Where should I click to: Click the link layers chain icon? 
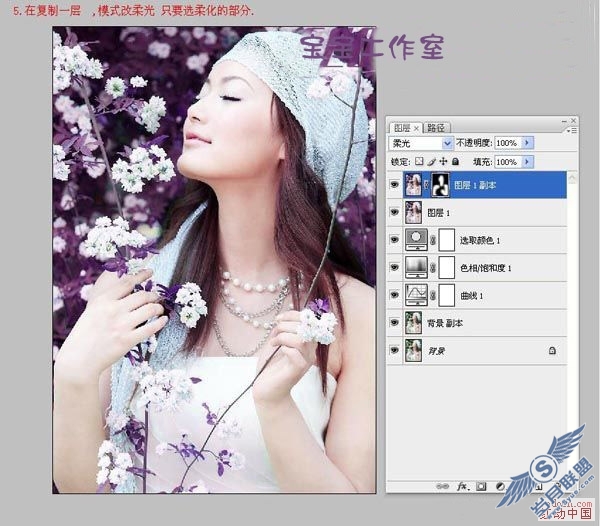tap(442, 486)
